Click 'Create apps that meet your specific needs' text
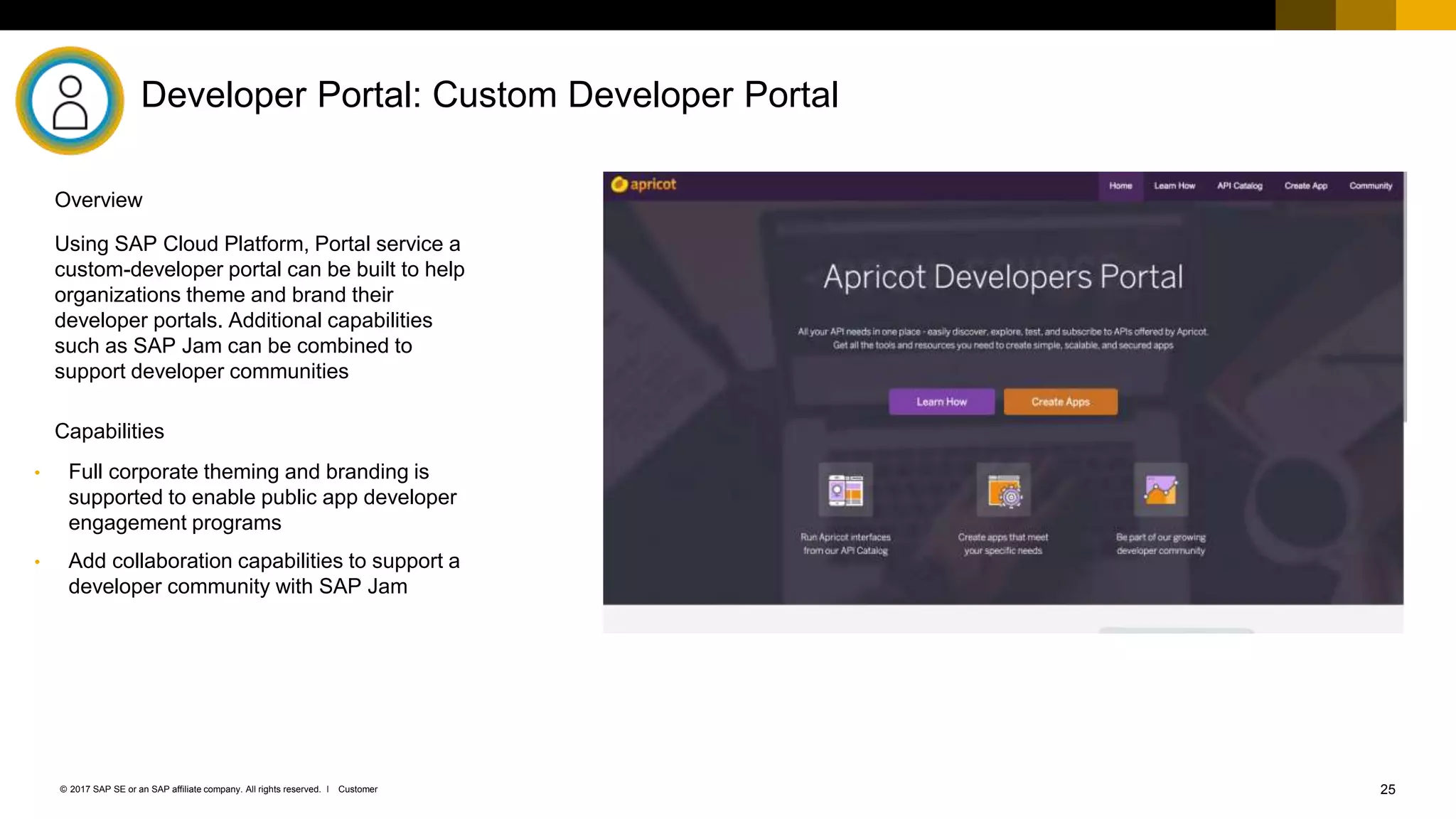Screen dimensions: 1456x819 click(1003, 544)
